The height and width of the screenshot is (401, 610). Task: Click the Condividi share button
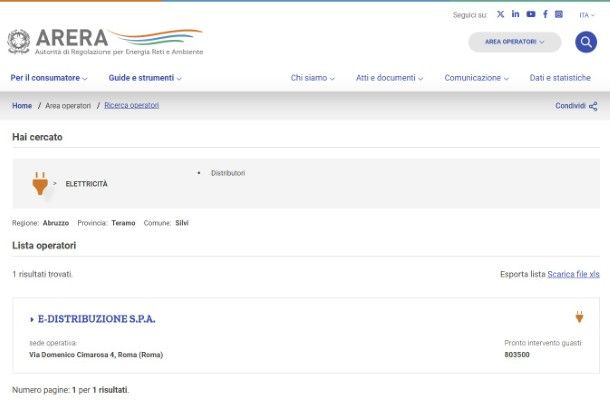point(576,106)
